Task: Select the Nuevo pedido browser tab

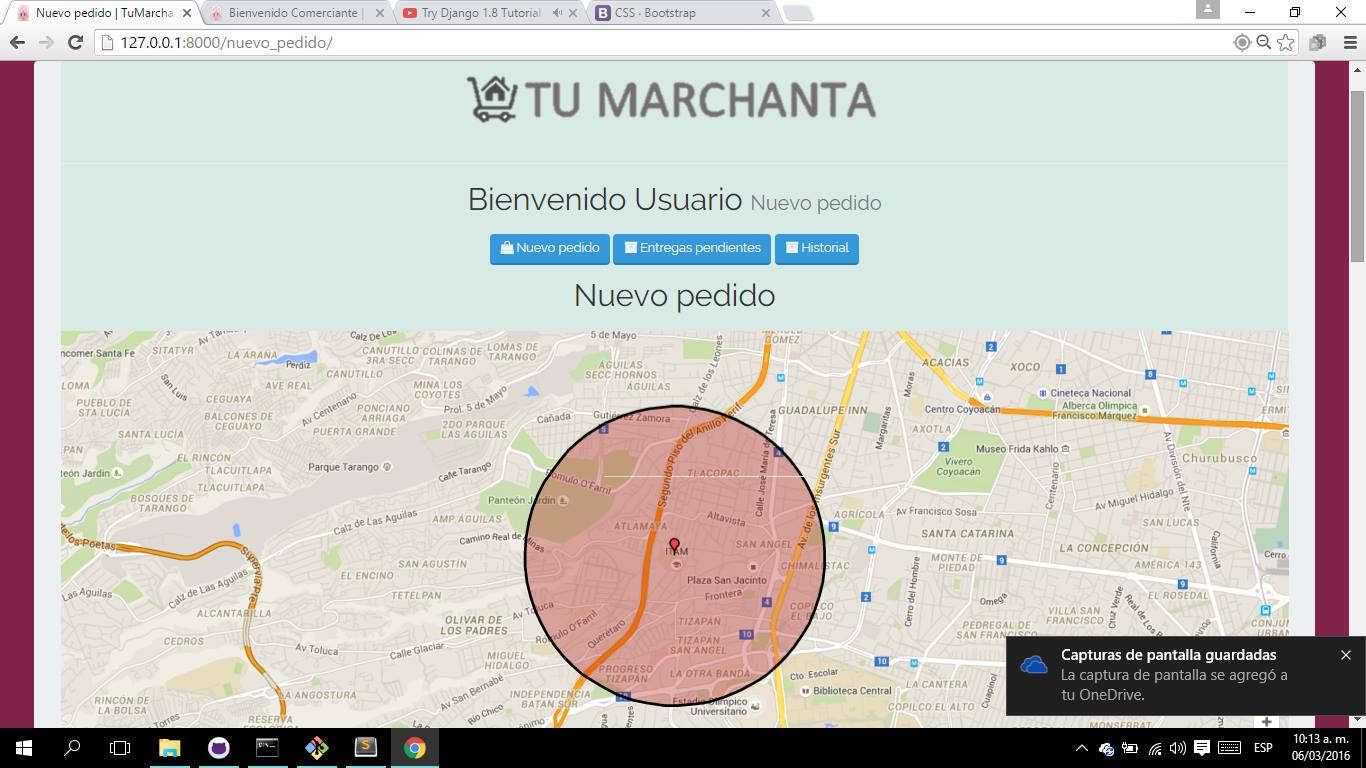Action: (104, 13)
